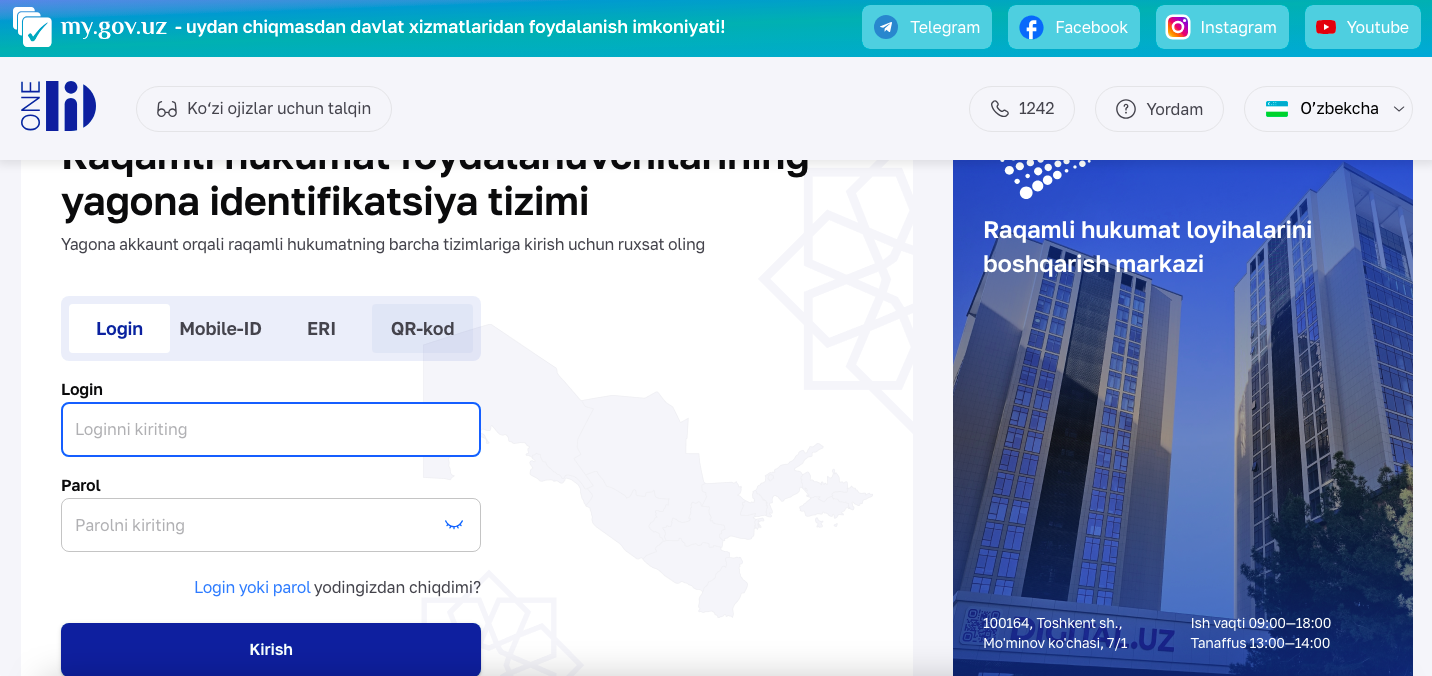Click the Telegram paper plane icon

click(x=886, y=28)
